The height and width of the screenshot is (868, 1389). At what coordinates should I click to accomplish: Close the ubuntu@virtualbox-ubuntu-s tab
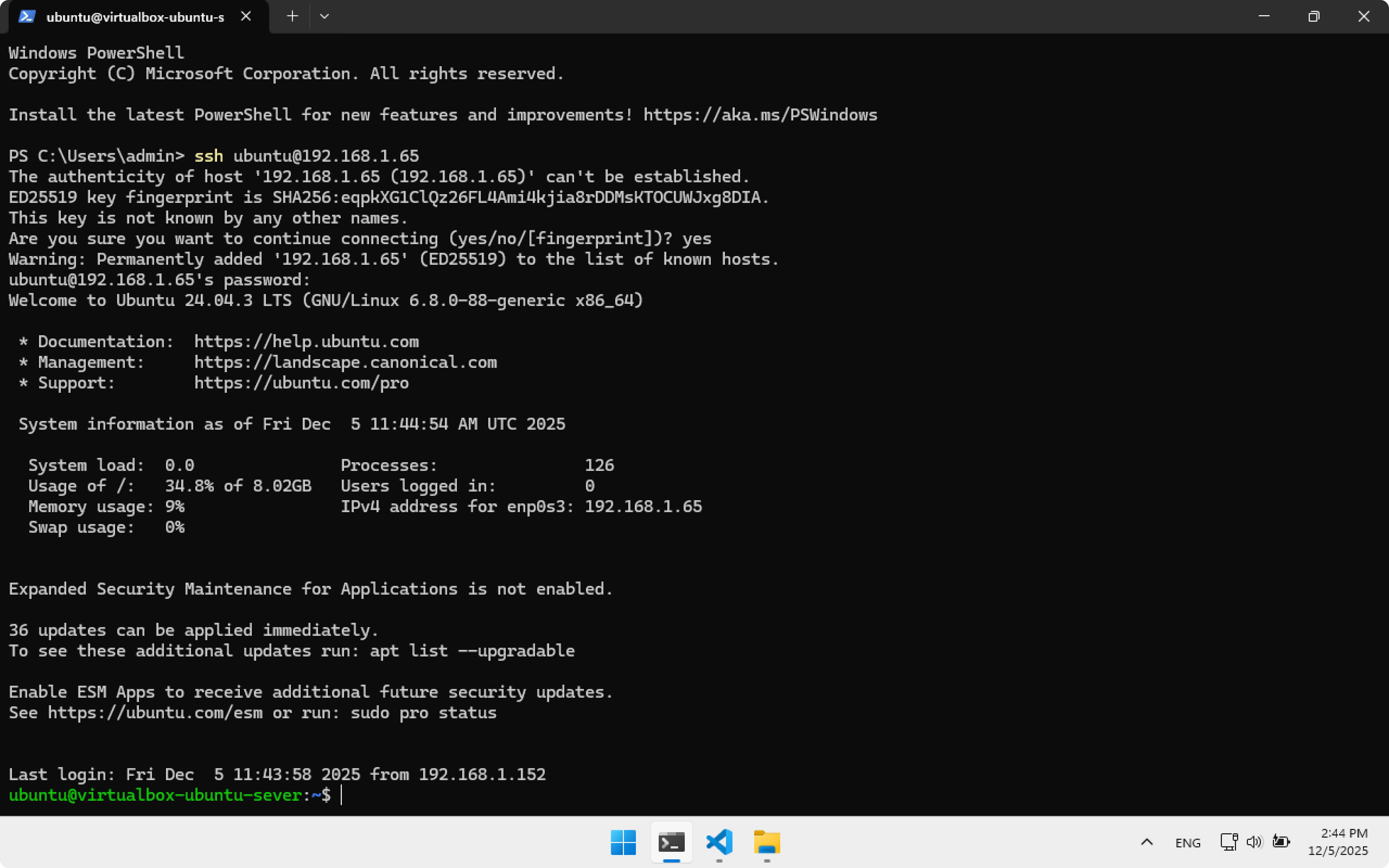(246, 16)
